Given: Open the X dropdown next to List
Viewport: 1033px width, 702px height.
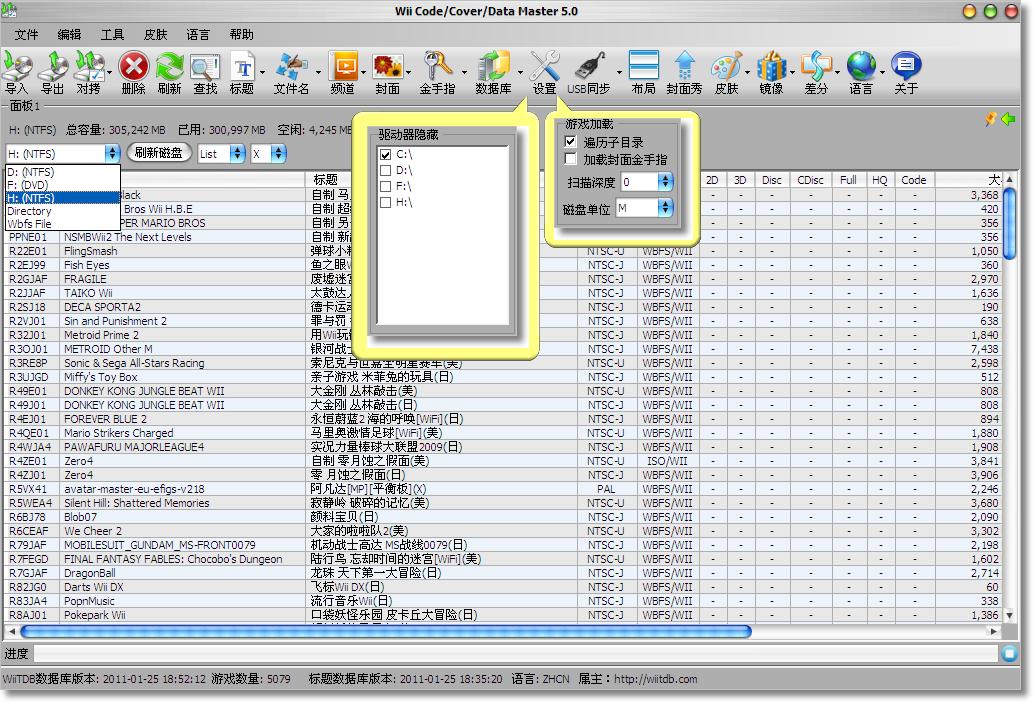Looking at the screenshot, I should [278, 153].
